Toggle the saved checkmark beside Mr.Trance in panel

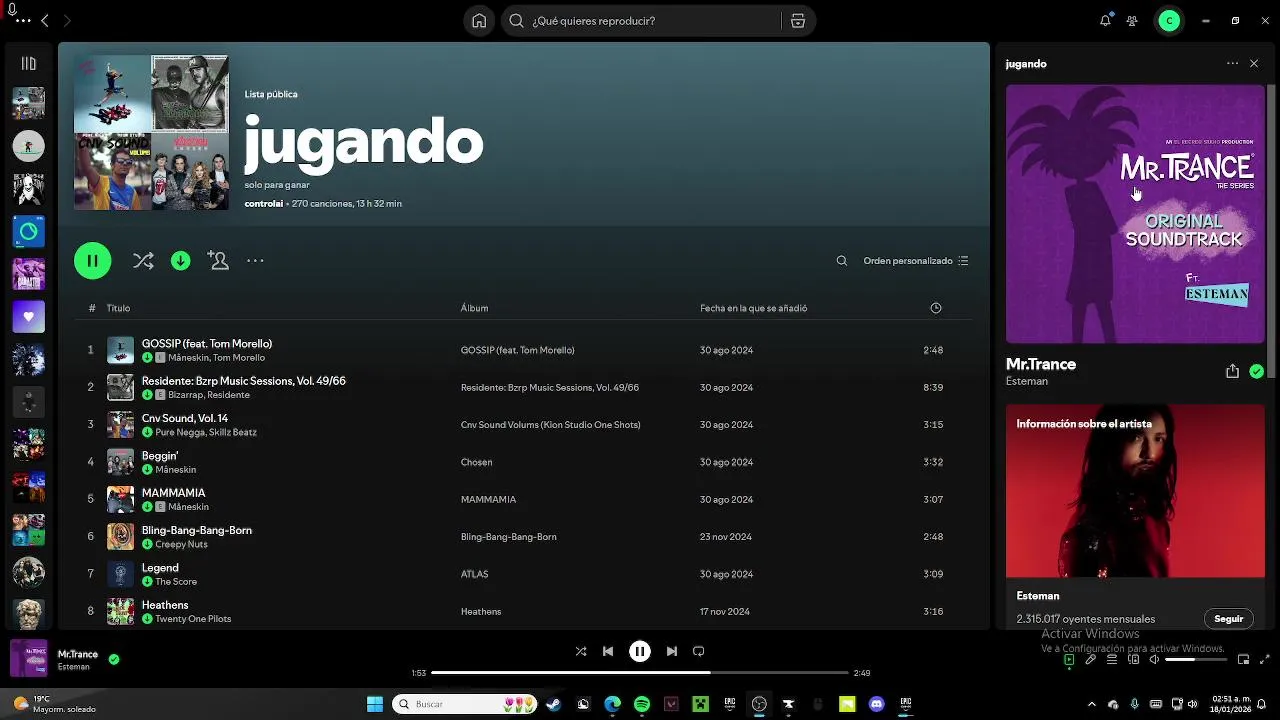pyautogui.click(x=1256, y=371)
